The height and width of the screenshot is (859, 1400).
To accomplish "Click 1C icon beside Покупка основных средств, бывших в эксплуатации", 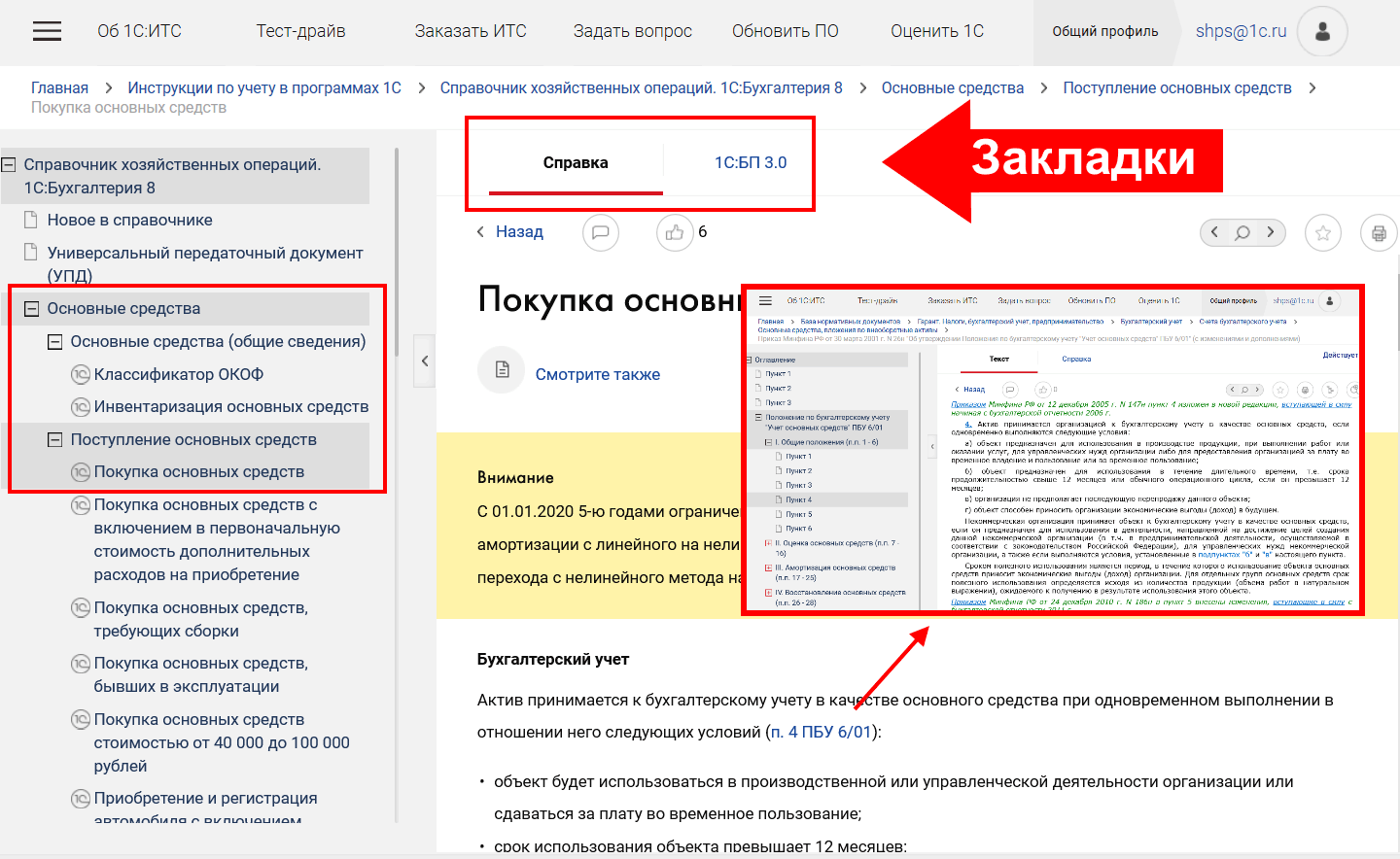I will click(81, 663).
